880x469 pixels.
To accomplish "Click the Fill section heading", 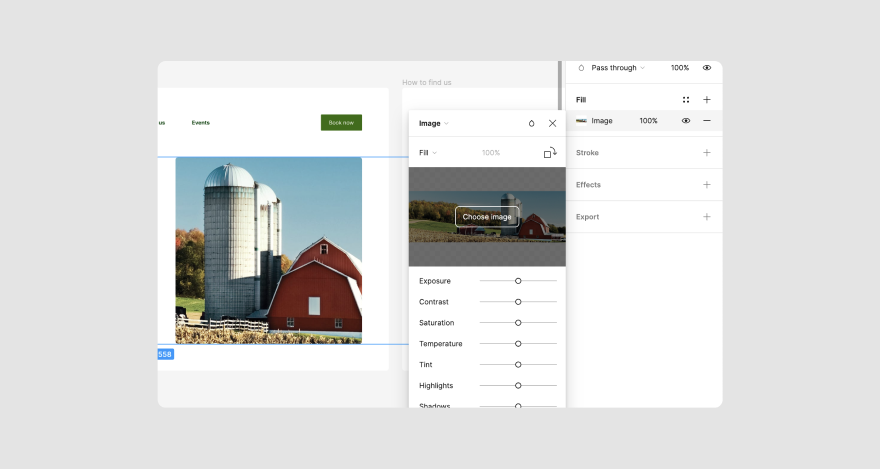I will pos(581,100).
